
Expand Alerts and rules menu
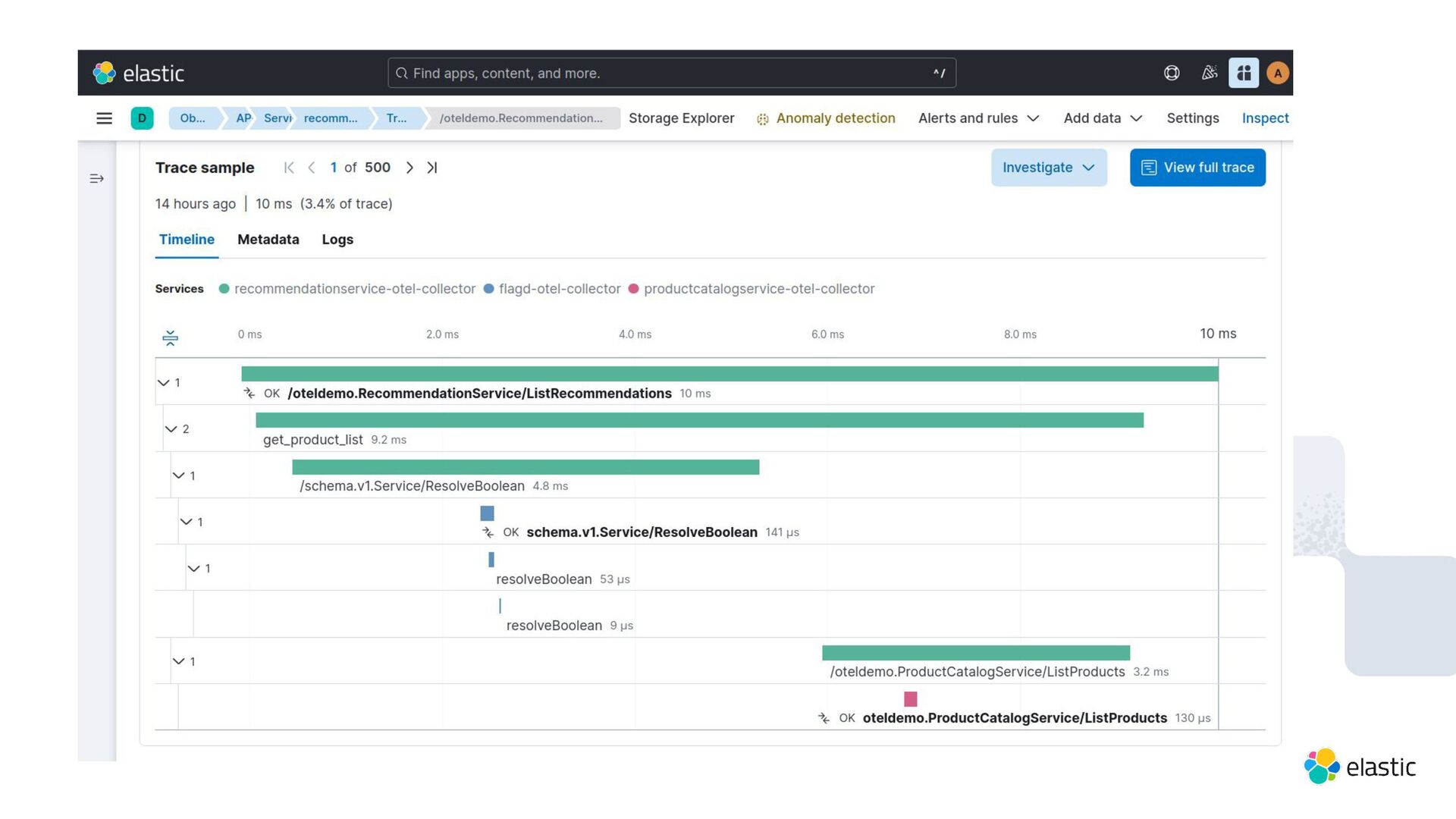[x=977, y=118]
